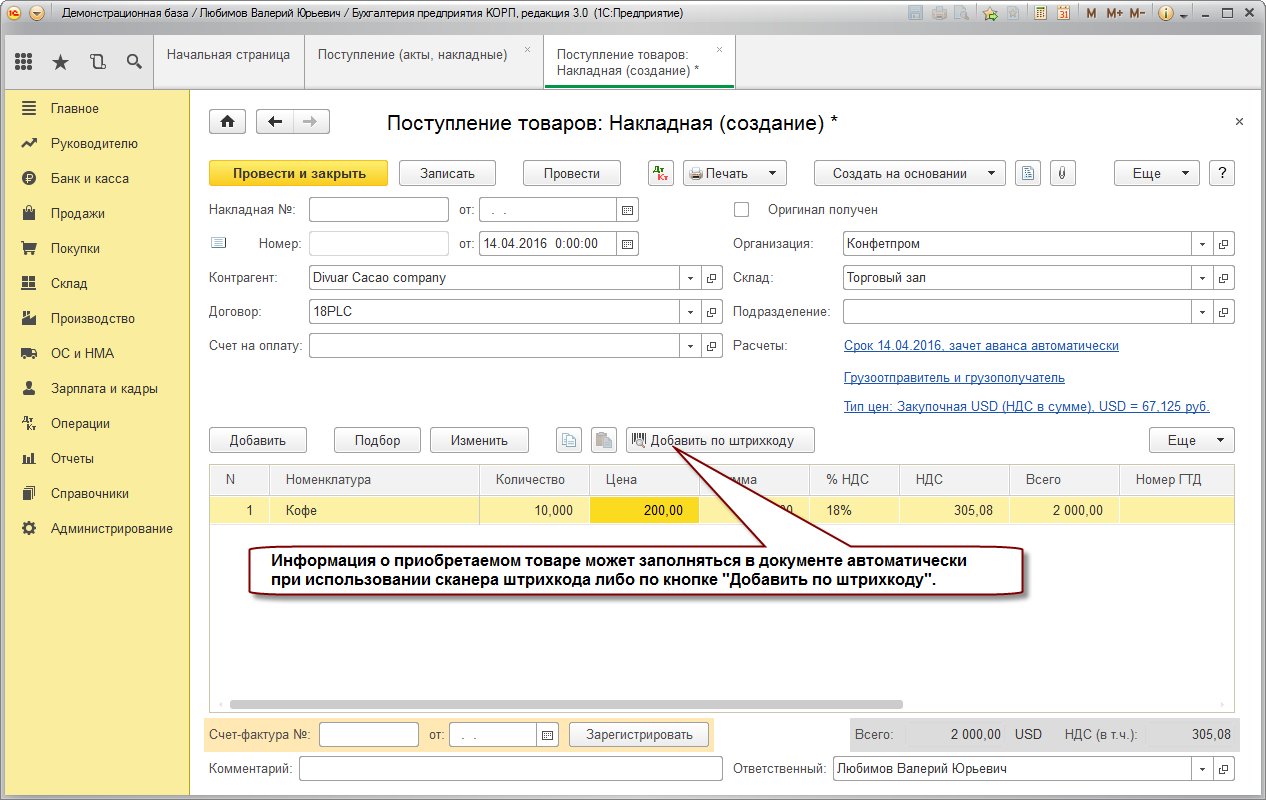Open history icon in top panel
This screenshot has height=800, width=1266.
tap(97, 62)
